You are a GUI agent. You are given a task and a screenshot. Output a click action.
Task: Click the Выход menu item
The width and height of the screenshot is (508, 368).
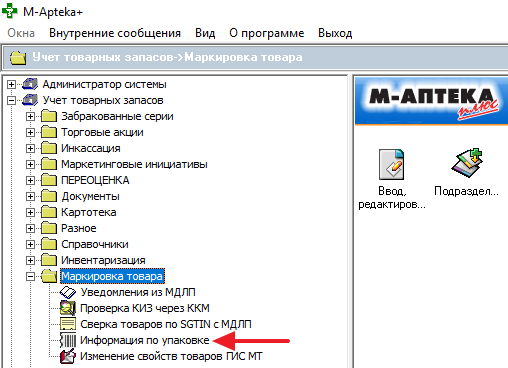tap(335, 33)
